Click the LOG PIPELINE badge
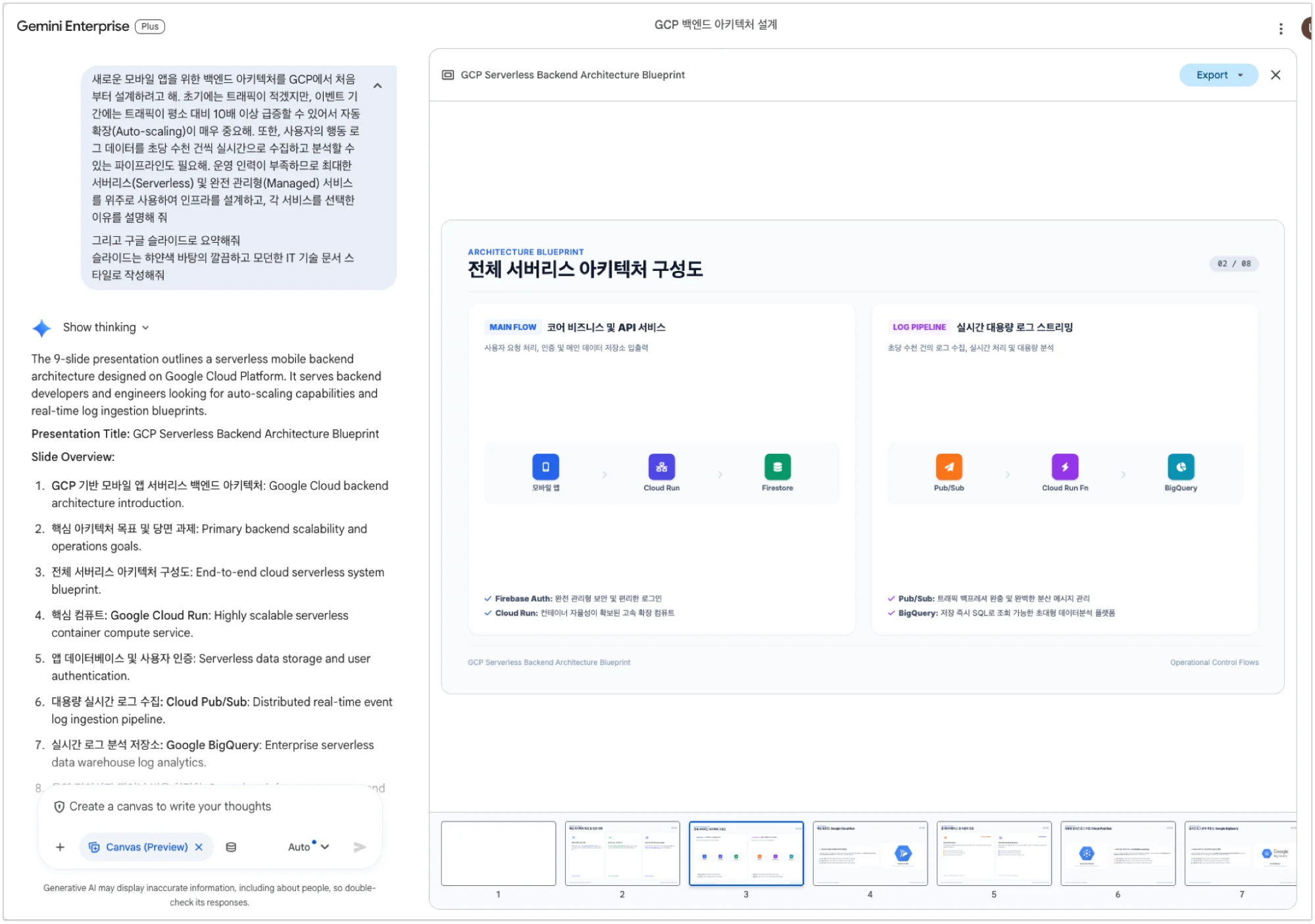 (919, 328)
